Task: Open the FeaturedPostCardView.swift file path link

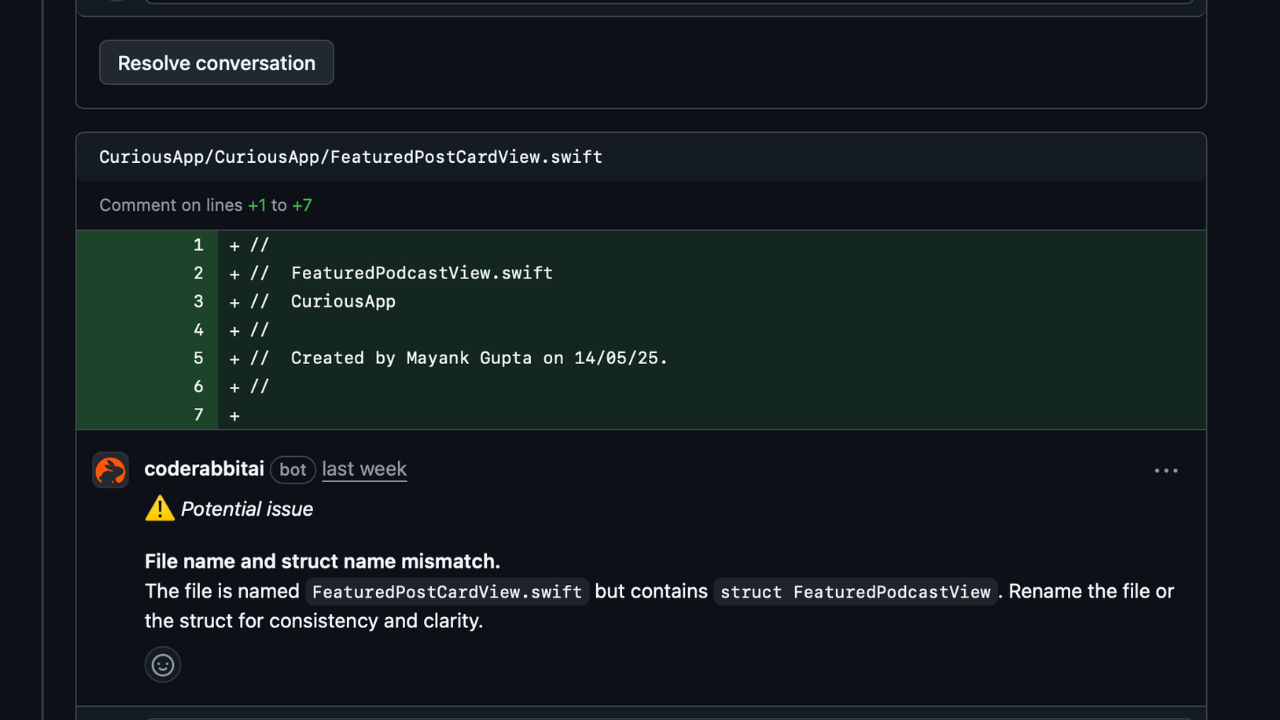Action: (x=350, y=157)
